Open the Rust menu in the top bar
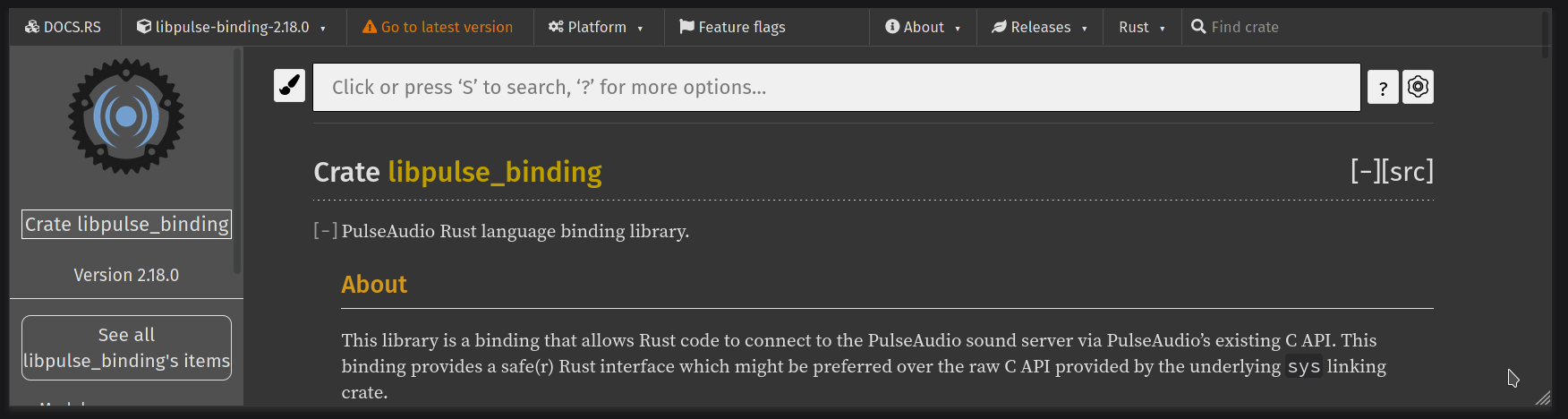This screenshot has width=1568, height=419. (x=1142, y=27)
